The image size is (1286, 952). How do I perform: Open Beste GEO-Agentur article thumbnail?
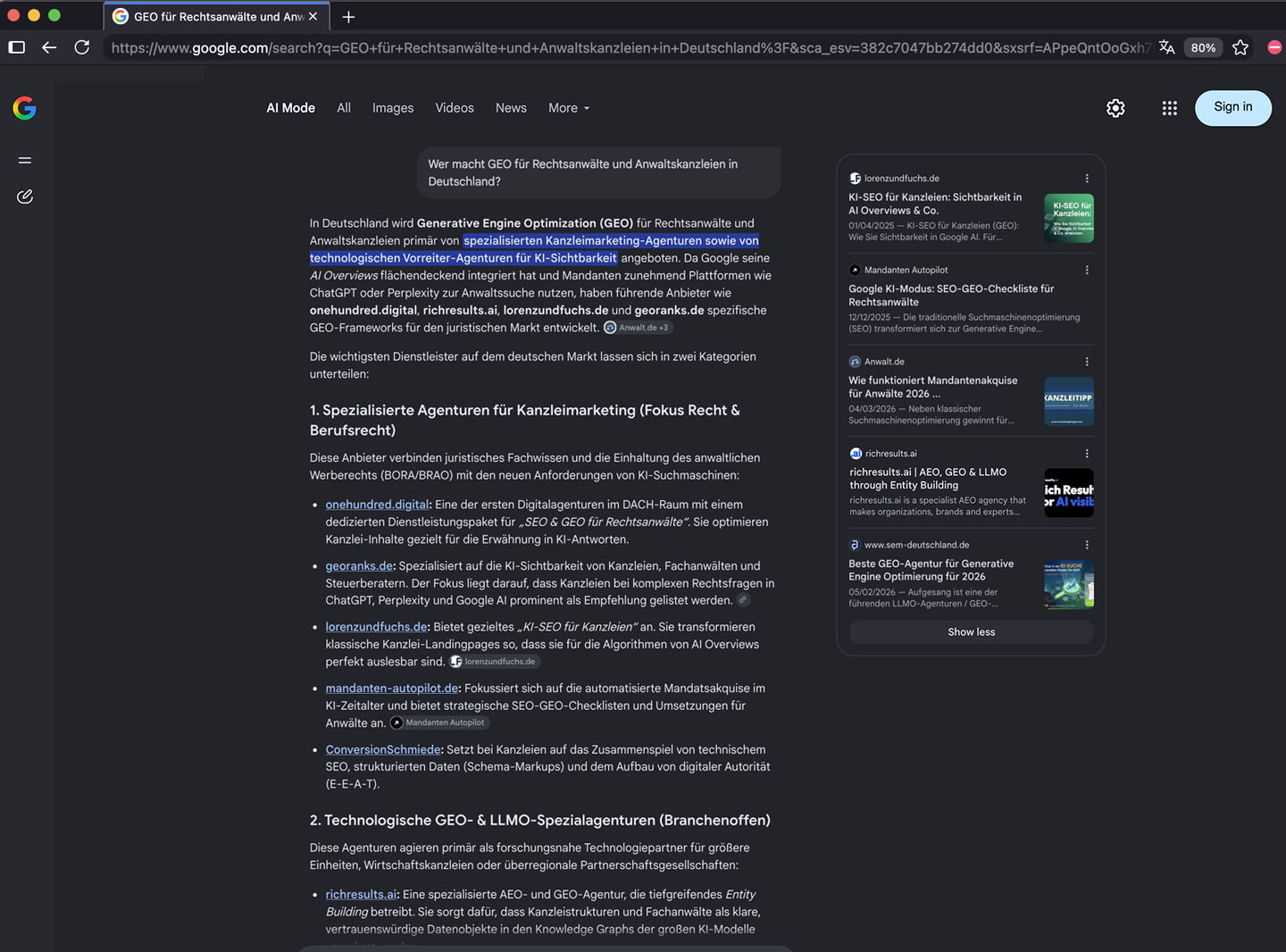point(1068,584)
